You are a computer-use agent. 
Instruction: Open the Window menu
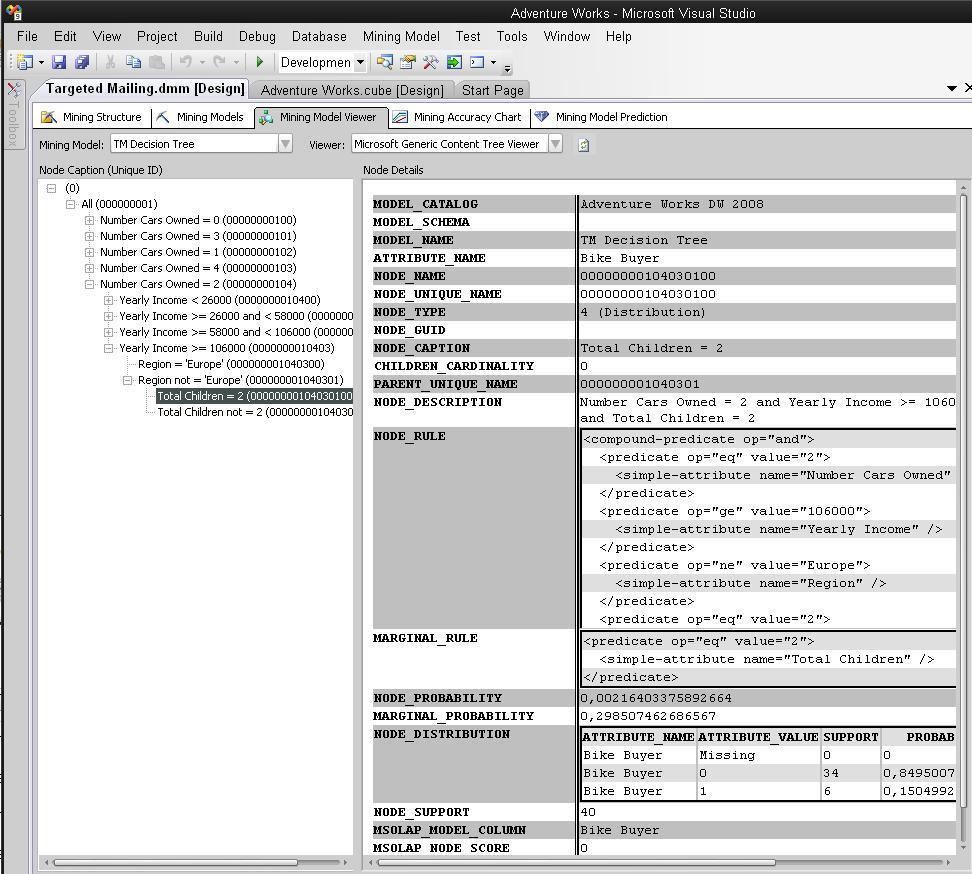567,37
